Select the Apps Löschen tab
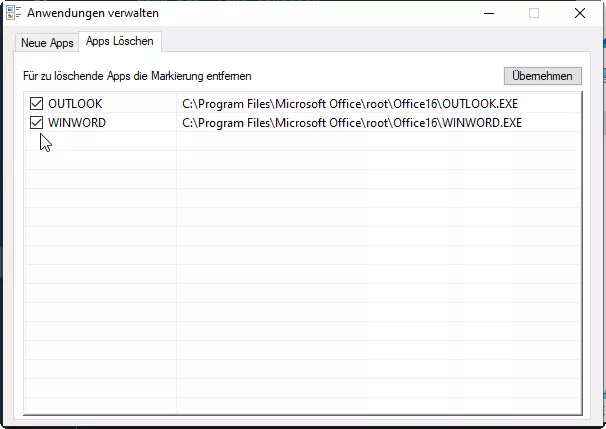Image resolution: width=606 pixels, height=429 pixels. tap(119, 42)
